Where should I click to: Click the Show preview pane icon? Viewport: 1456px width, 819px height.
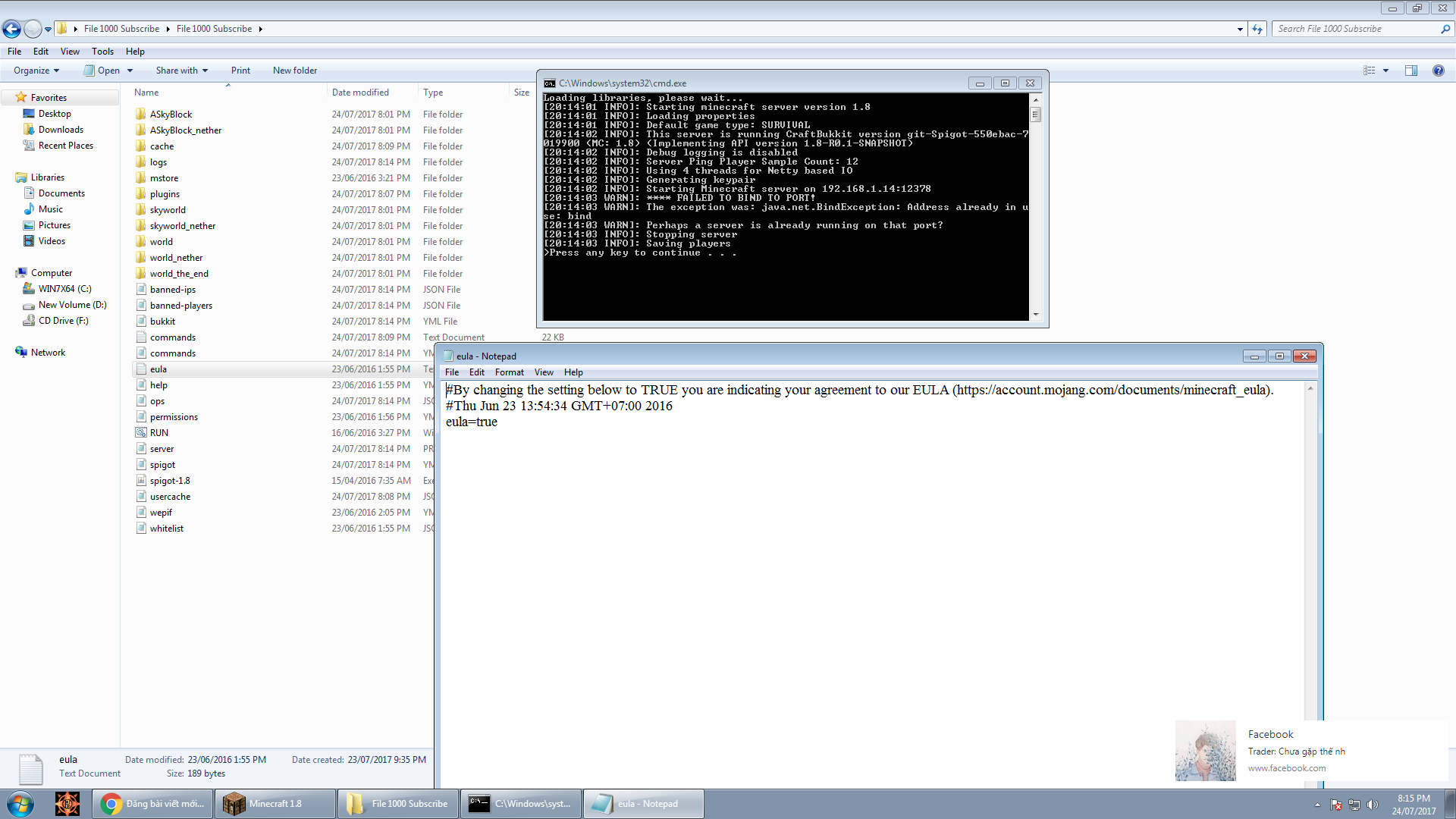click(1410, 71)
